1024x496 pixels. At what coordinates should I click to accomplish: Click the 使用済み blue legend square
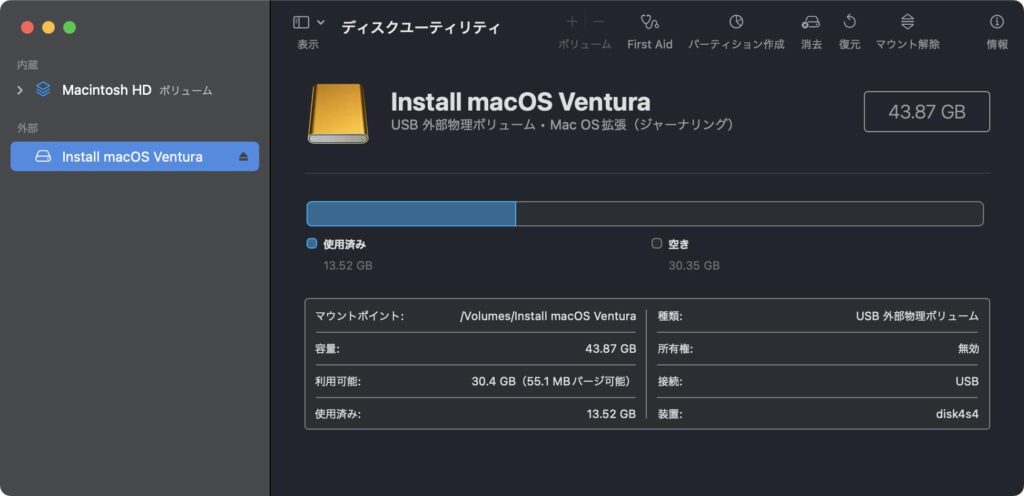[312, 243]
